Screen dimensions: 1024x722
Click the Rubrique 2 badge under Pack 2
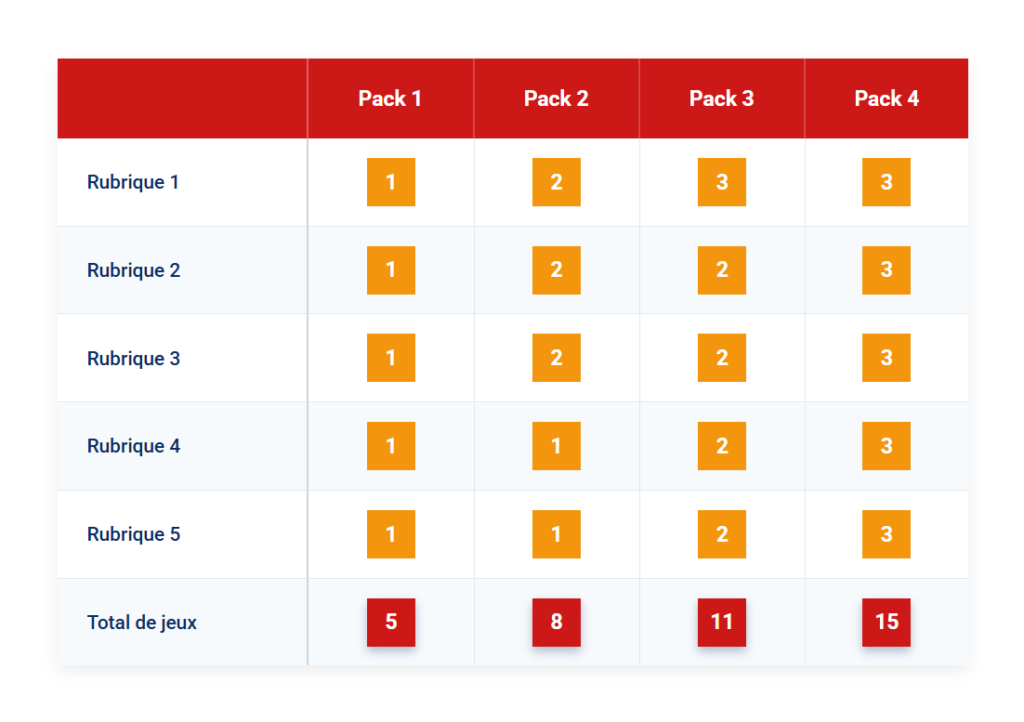click(556, 270)
